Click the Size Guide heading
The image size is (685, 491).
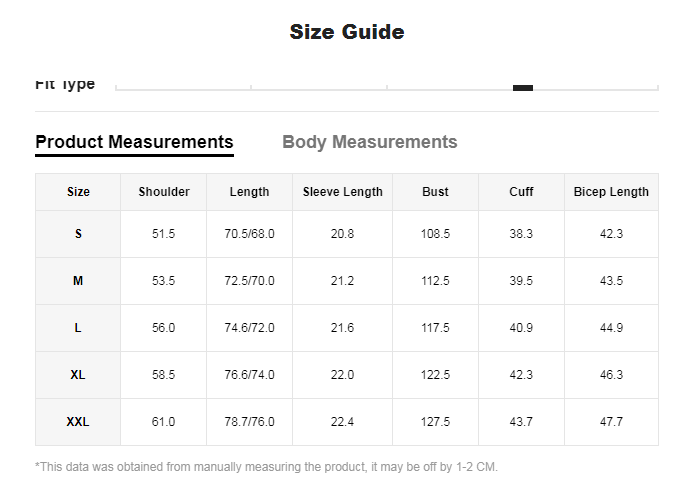pos(346,32)
